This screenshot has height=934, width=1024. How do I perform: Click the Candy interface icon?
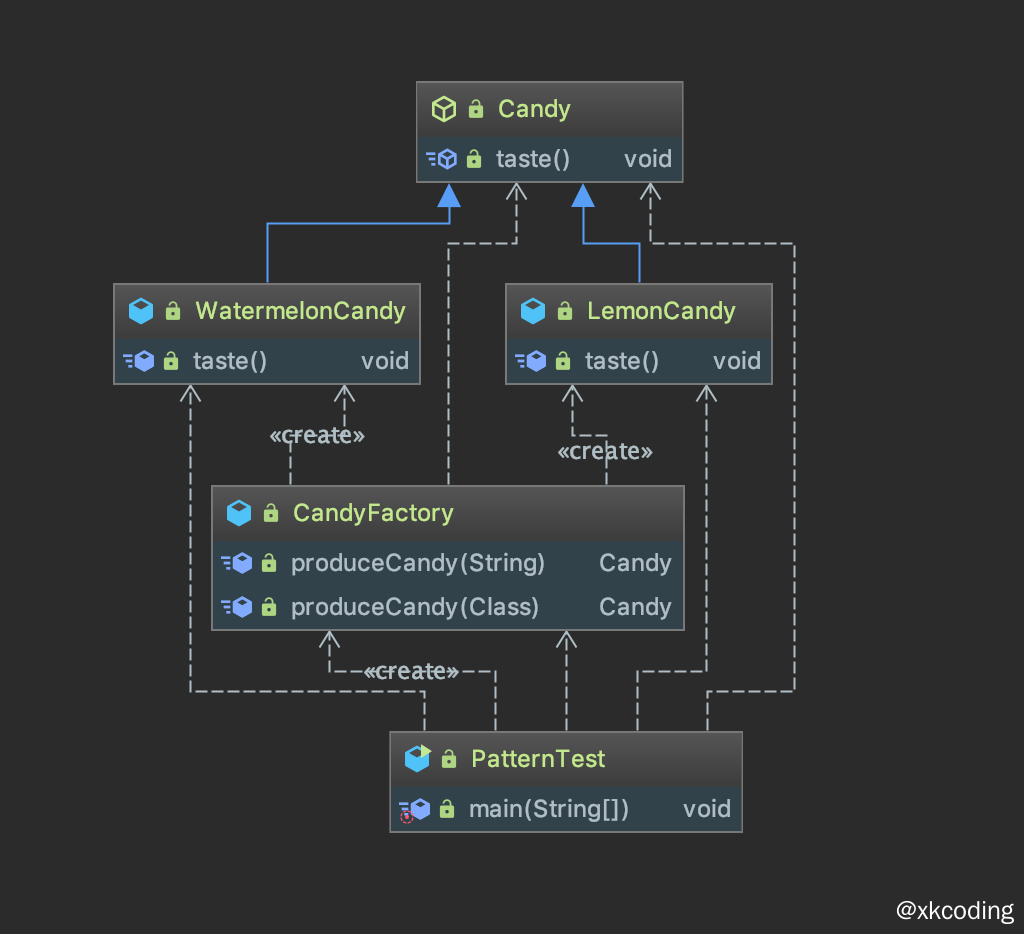pyautogui.click(x=444, y=109)
